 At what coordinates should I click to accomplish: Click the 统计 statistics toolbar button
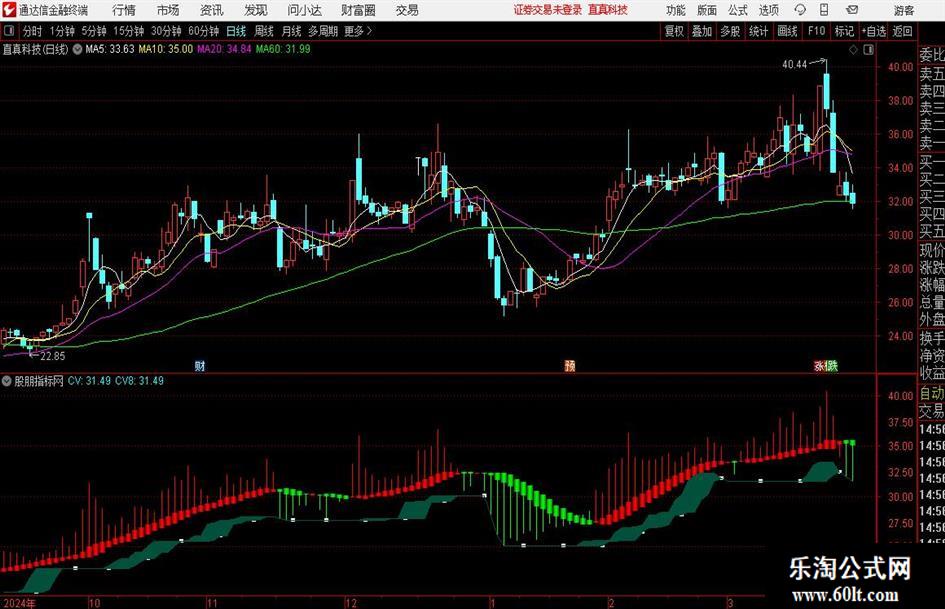point(758,31)
